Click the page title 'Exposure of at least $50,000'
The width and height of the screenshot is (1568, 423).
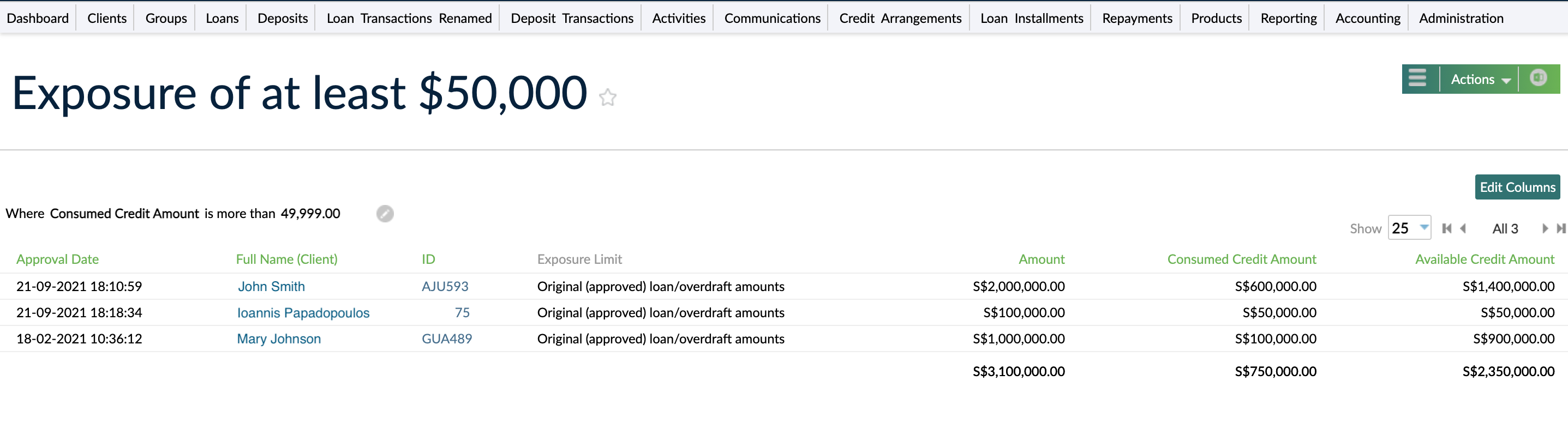pos(300,93)
